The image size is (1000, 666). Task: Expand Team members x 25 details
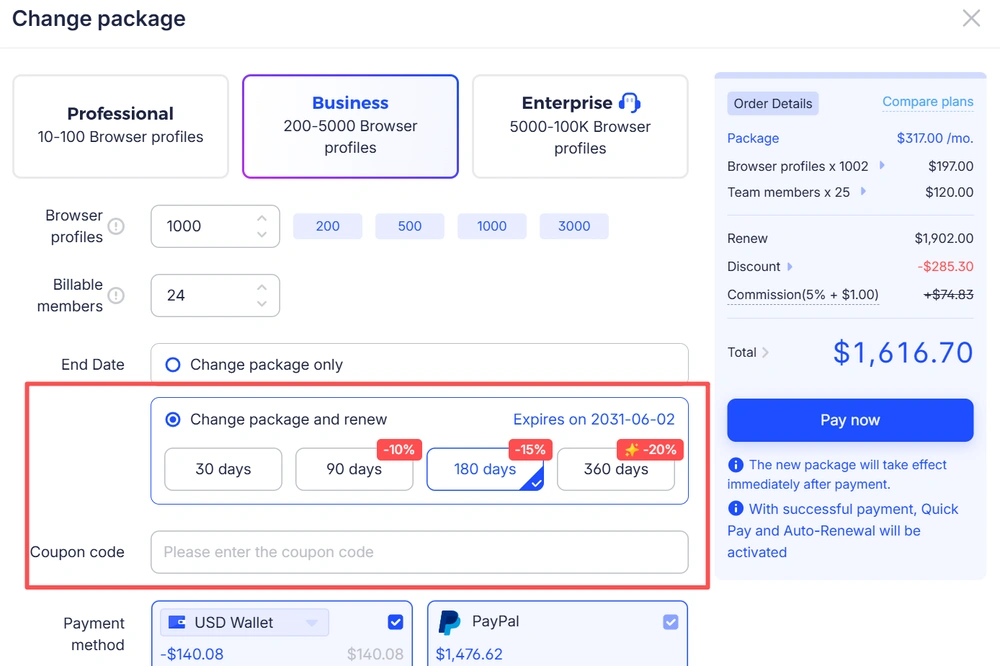(x=863, y=191)
